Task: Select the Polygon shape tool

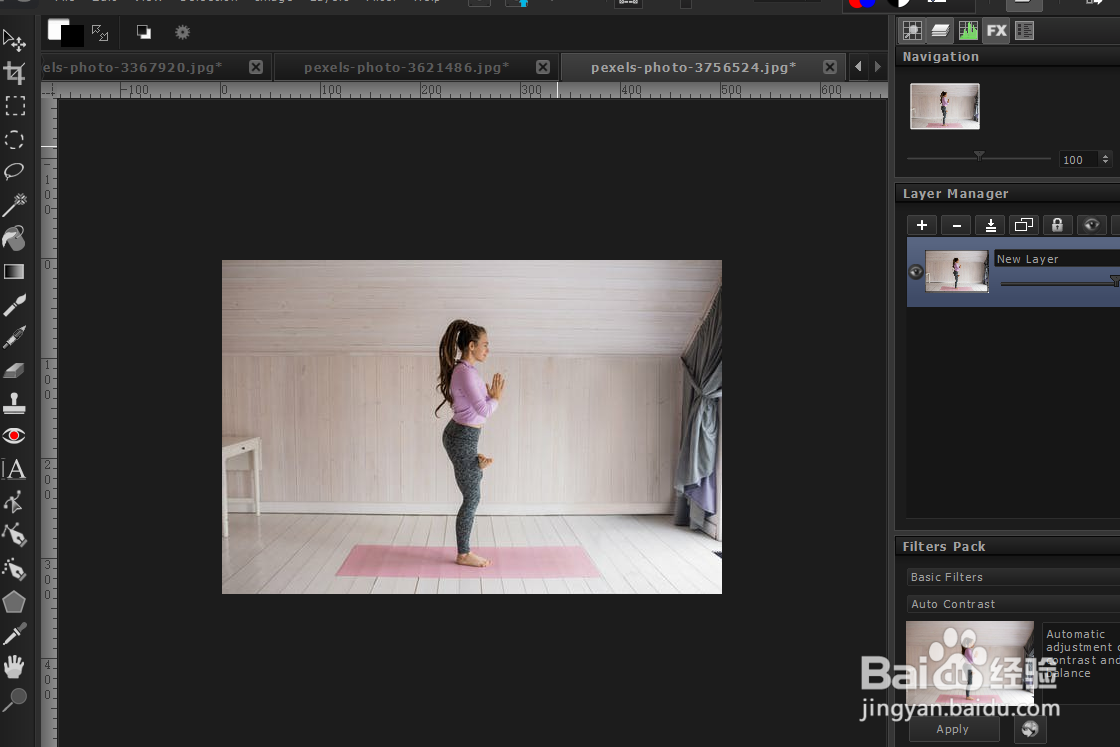Action: tap(14, 601)
